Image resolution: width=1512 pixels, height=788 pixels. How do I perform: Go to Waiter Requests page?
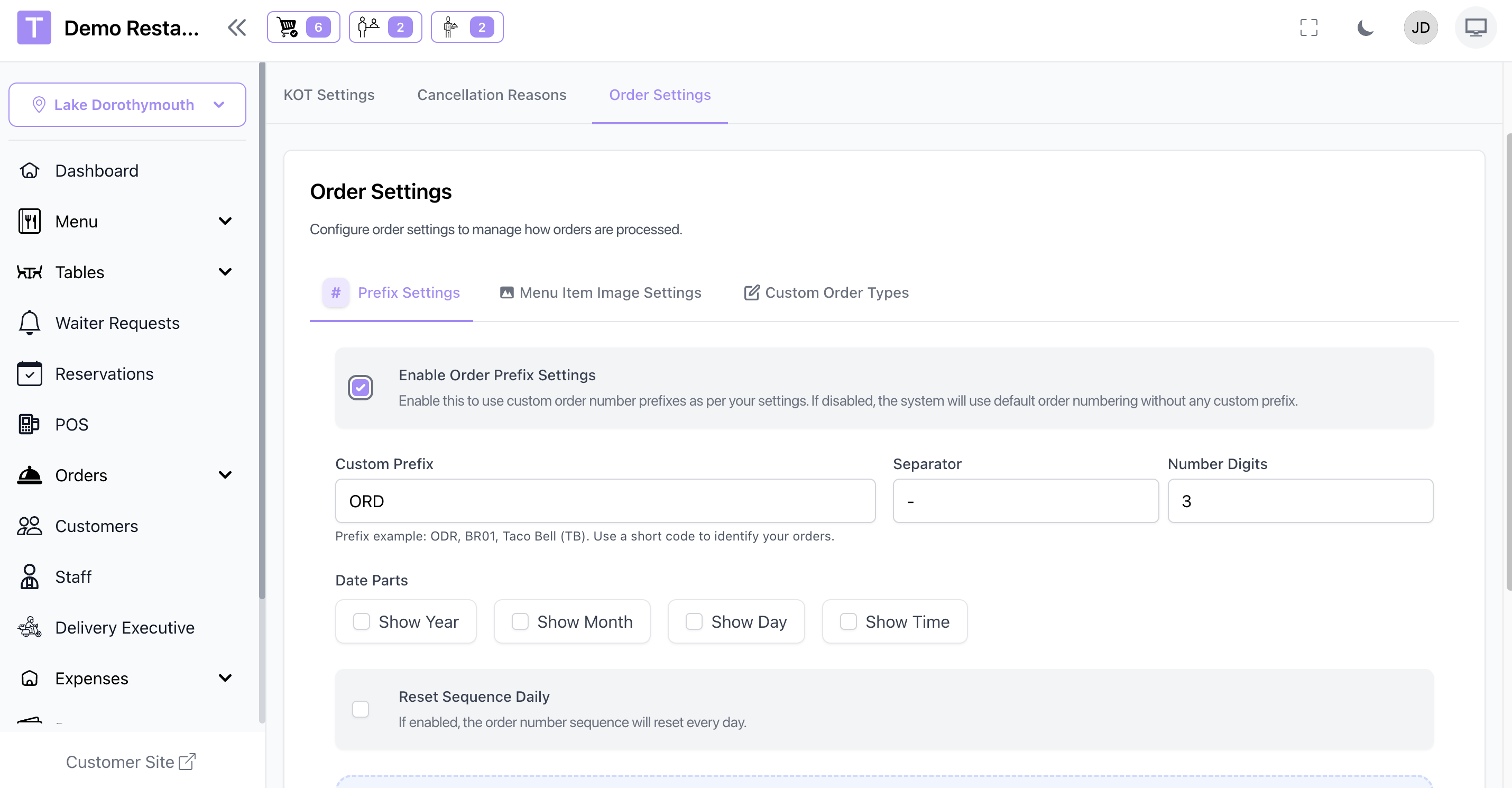pyautogui.click(x=117, y=323)
